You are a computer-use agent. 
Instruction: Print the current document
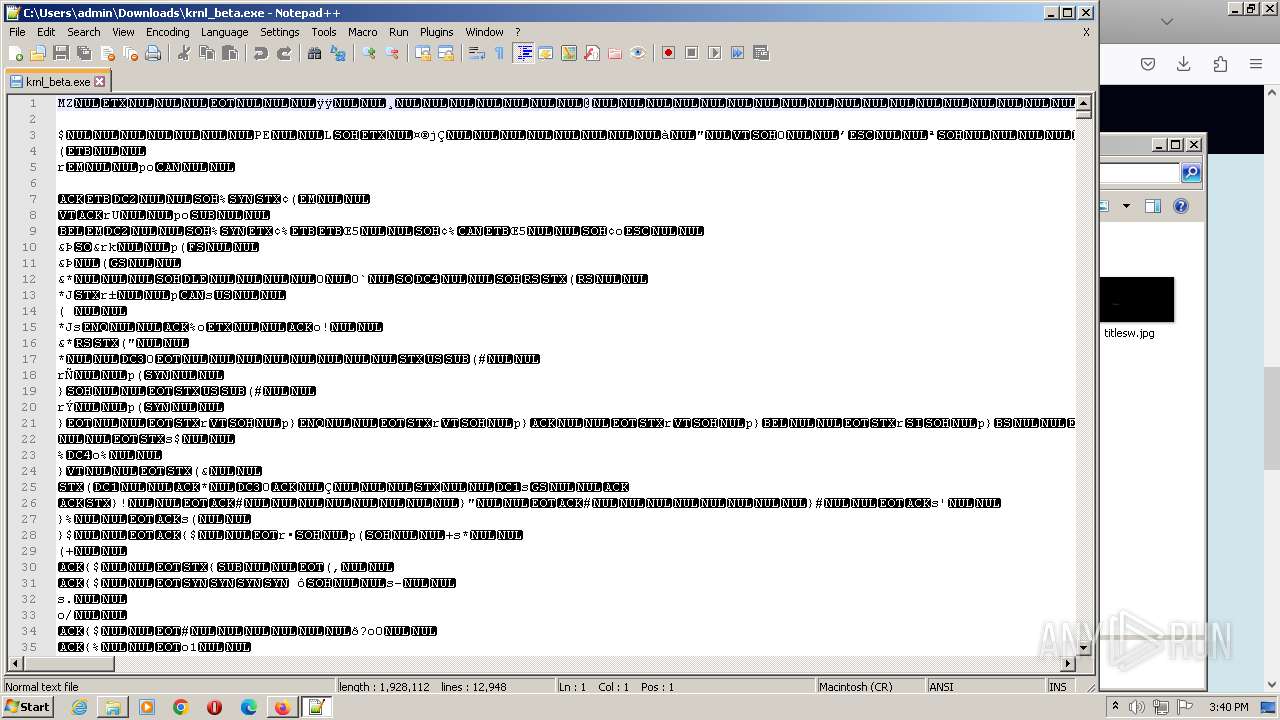click(x=153, y=53)
